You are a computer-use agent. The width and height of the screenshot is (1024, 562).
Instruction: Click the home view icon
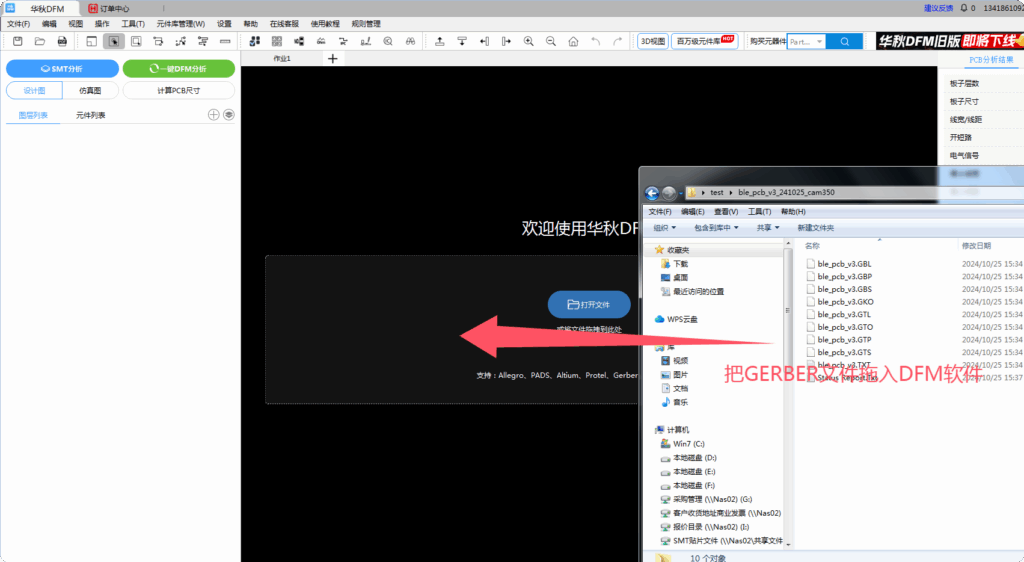coord(573,42)
